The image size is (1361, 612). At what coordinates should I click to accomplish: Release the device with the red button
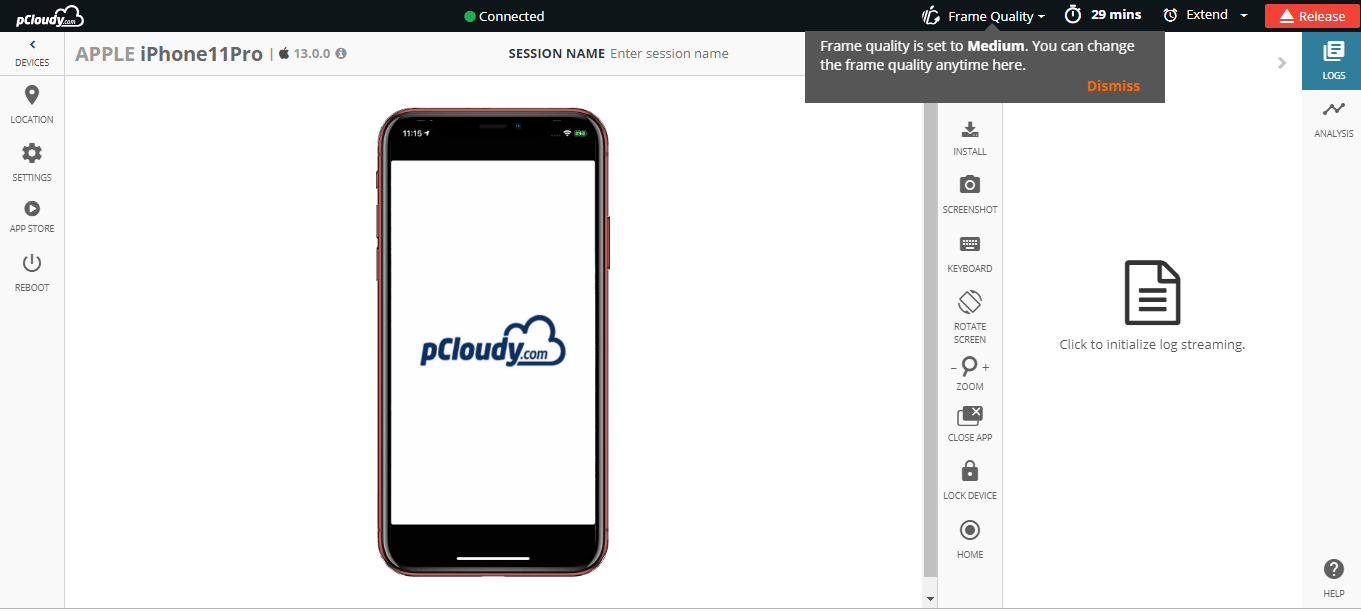click(x=1312, y=16)
